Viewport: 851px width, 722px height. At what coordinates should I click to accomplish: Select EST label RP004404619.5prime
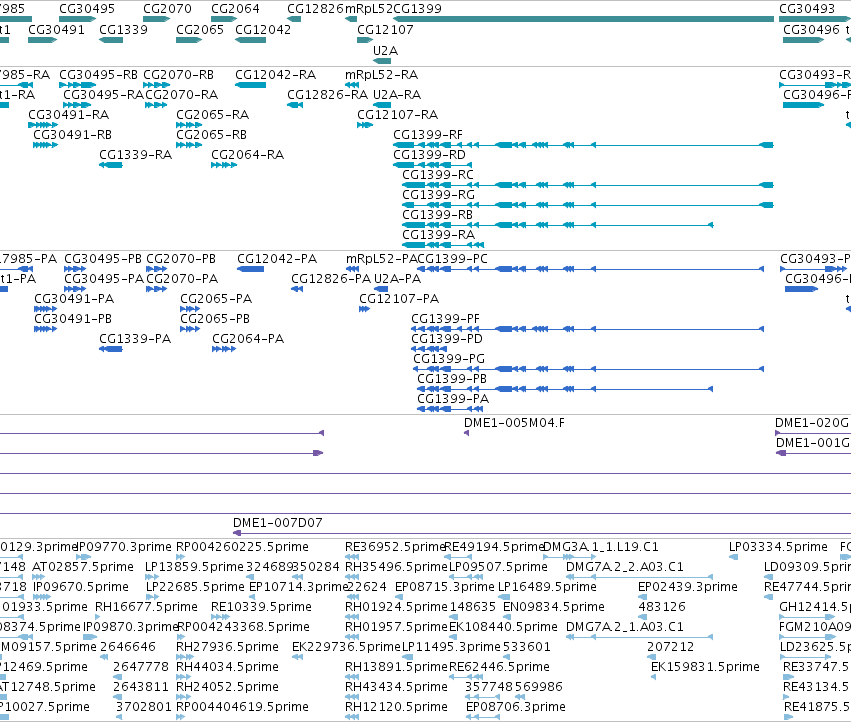click(242, 706)
